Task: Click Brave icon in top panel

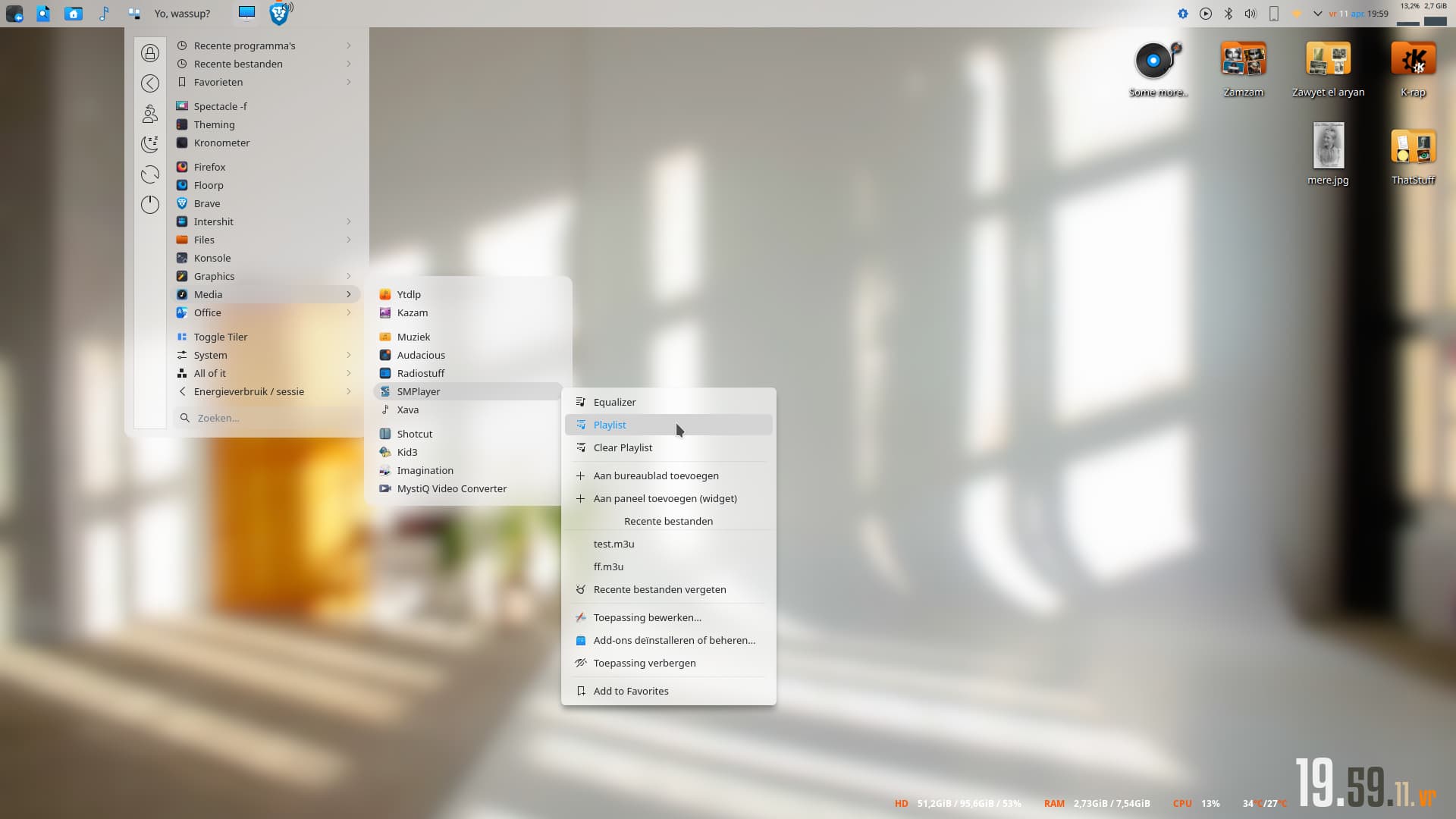Action: point(280,14)
